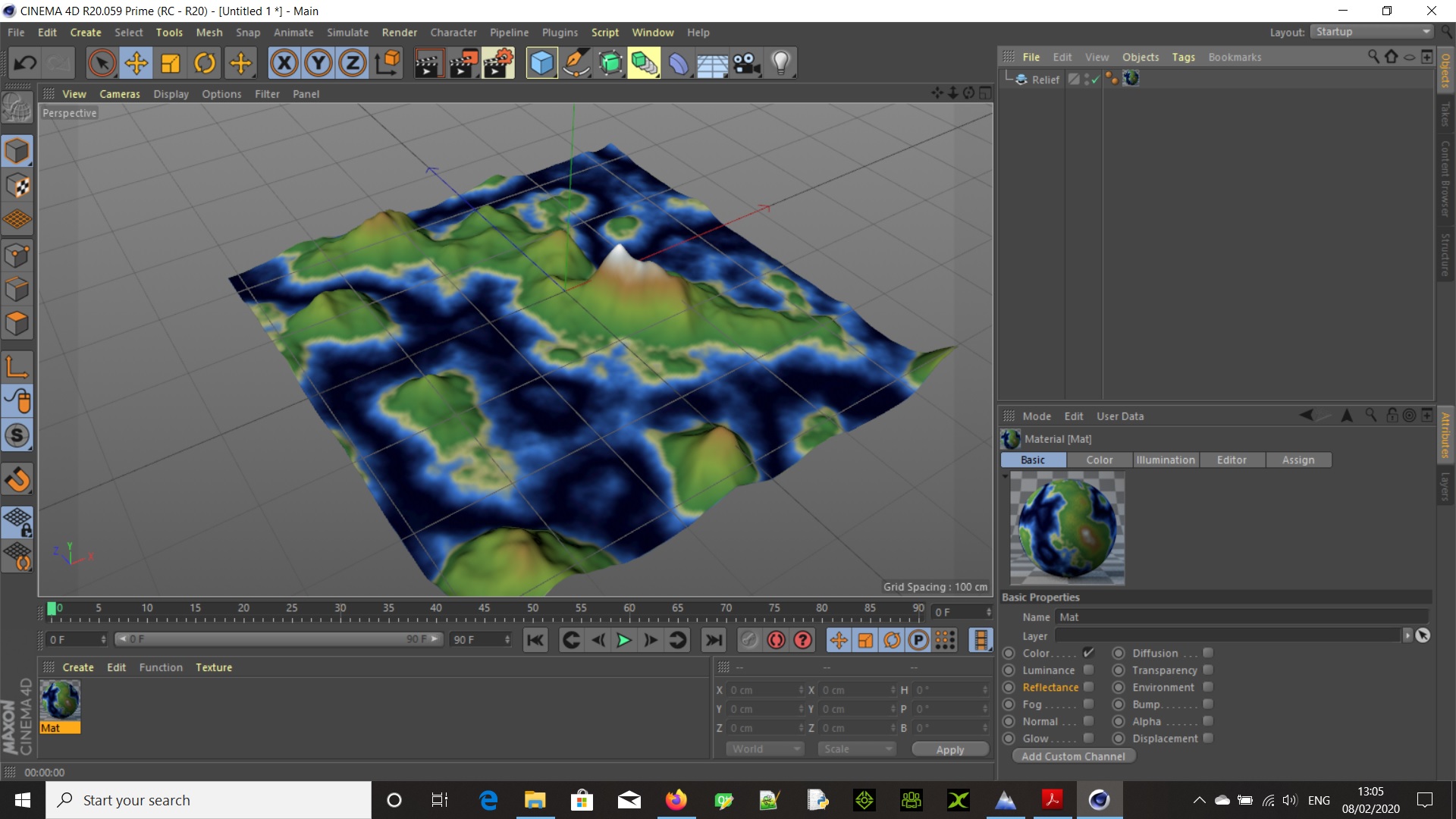Screen dimensions: 1456x819
Task: Render view clapperboard icon
Action: click(x=428, y=63)
